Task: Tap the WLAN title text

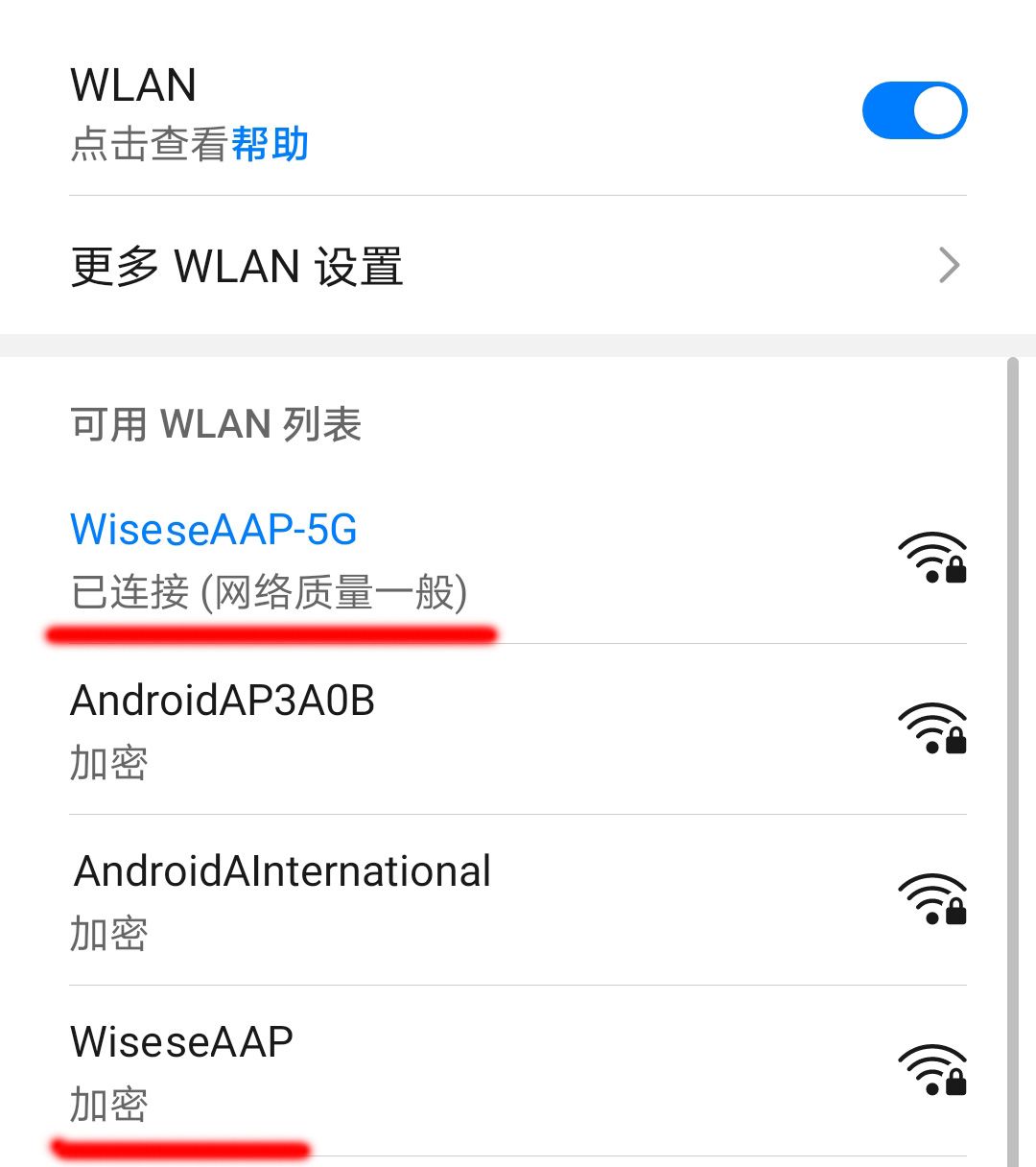Action: [x=133, y=85]
